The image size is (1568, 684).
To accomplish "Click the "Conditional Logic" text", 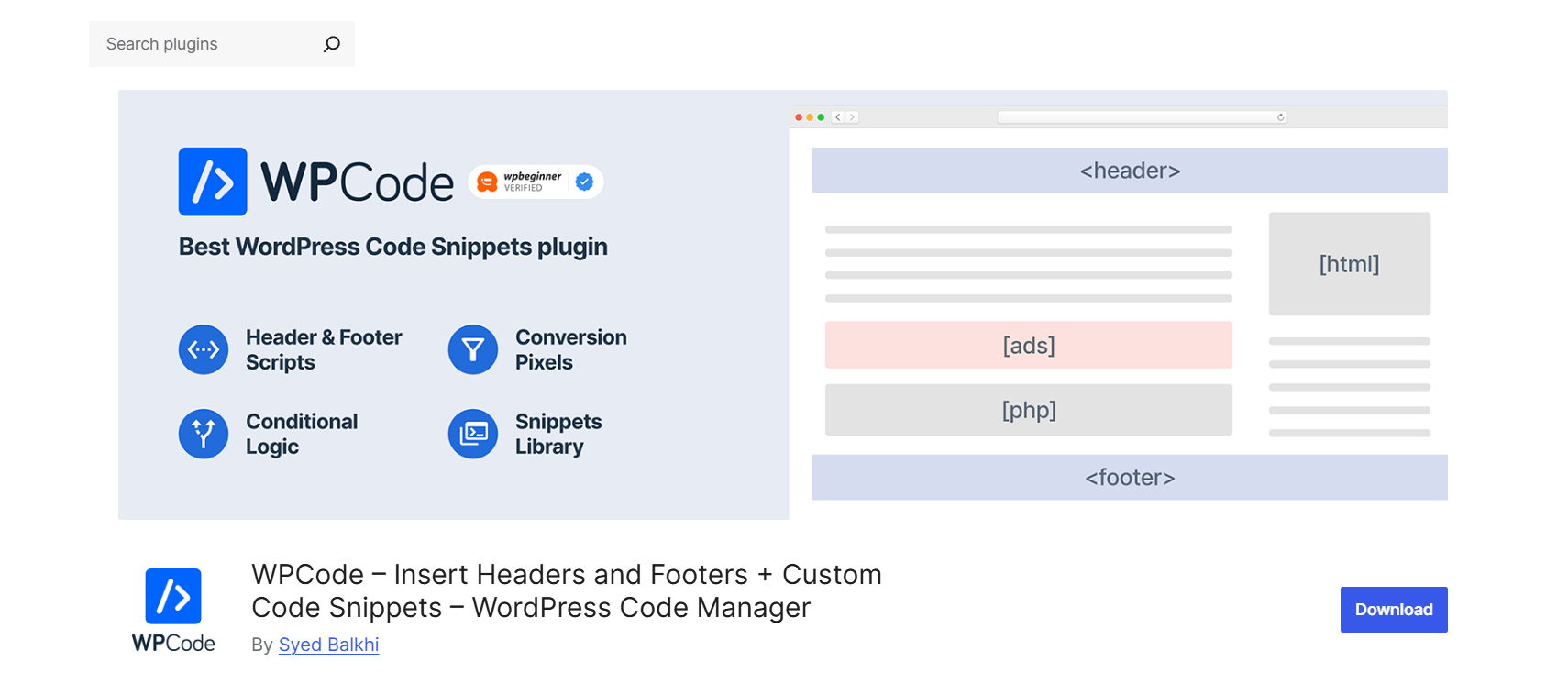I will click(x=302, y=434).
